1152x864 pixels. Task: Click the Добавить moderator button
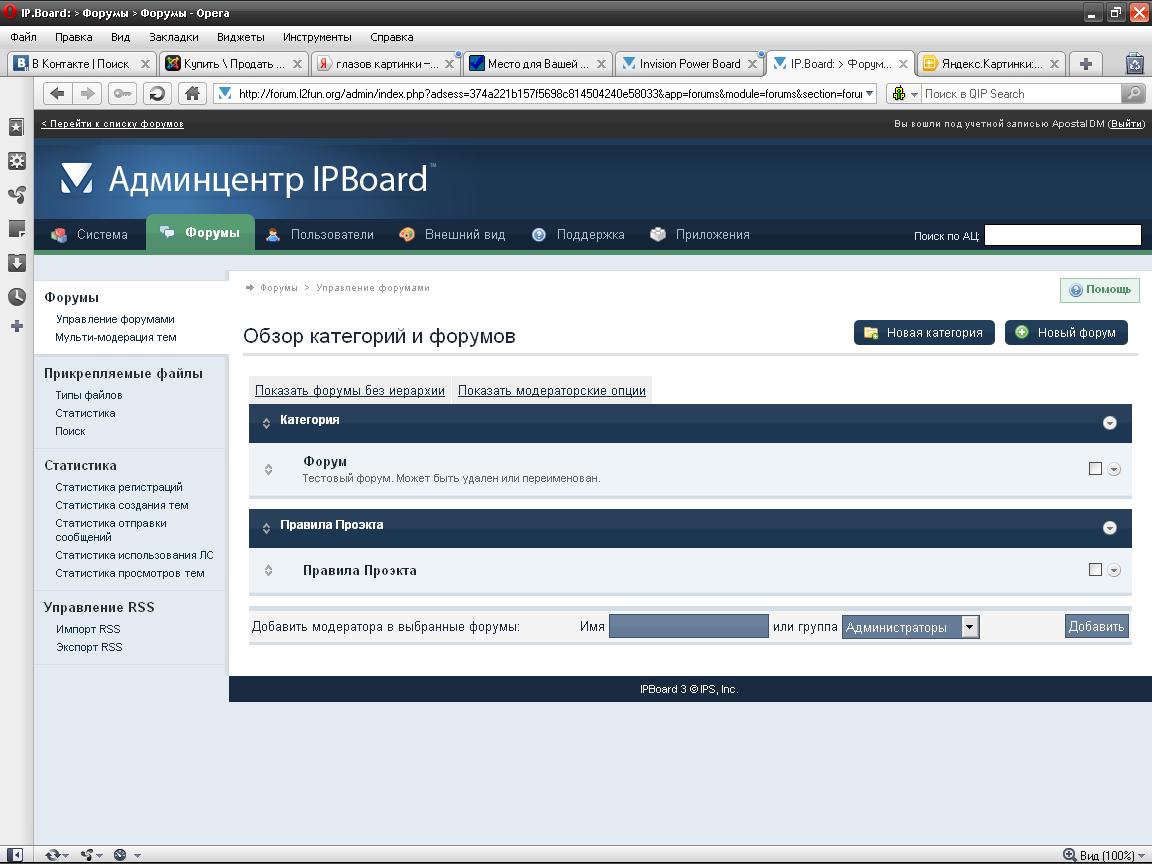(x=1096, y=626)
